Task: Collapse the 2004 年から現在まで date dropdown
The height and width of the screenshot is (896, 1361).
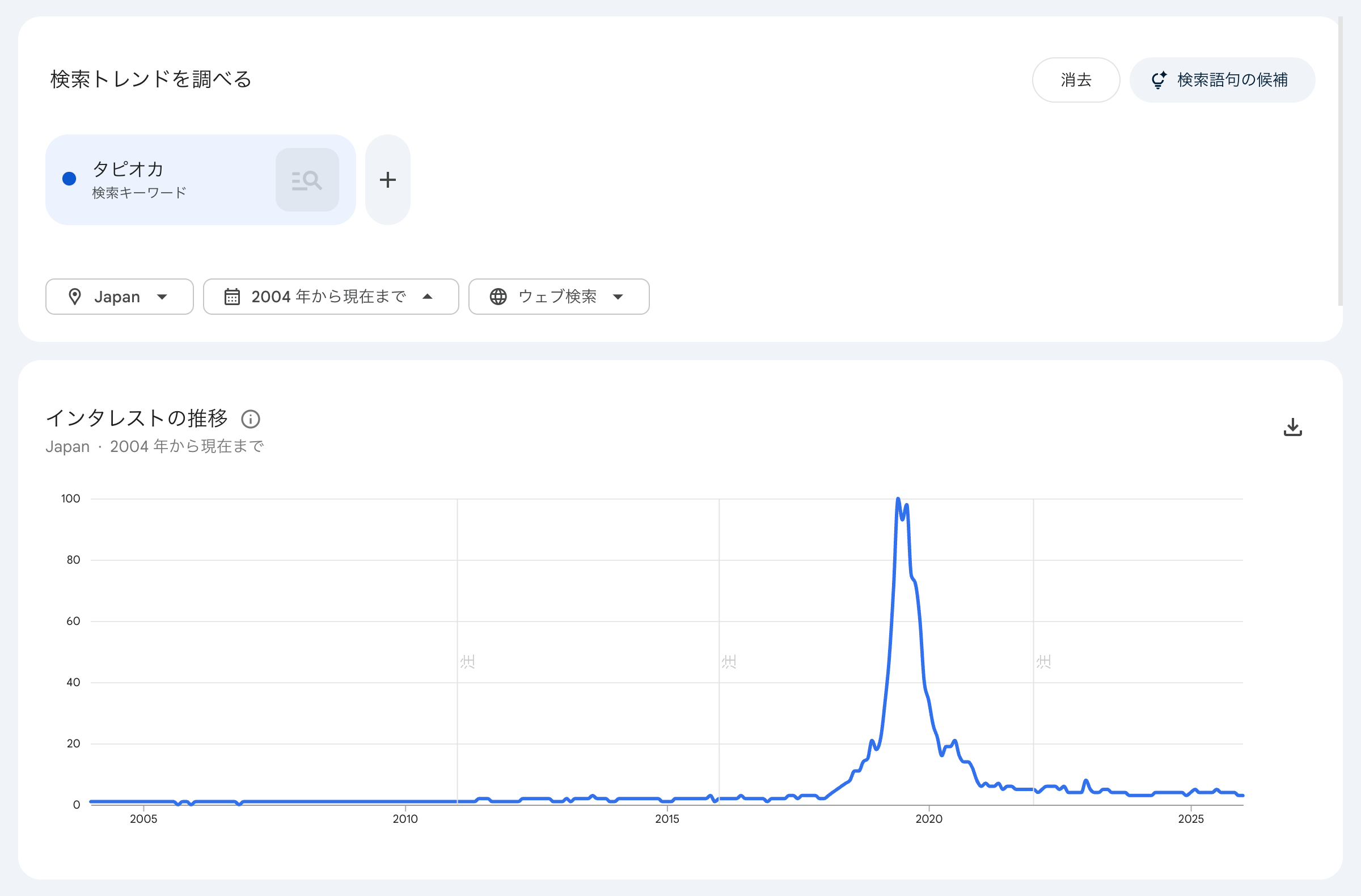Action: (427, 296)
